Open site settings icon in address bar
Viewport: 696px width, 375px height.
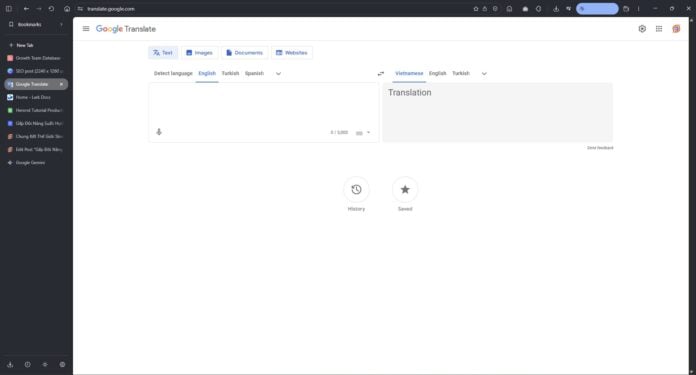point(80,9)
